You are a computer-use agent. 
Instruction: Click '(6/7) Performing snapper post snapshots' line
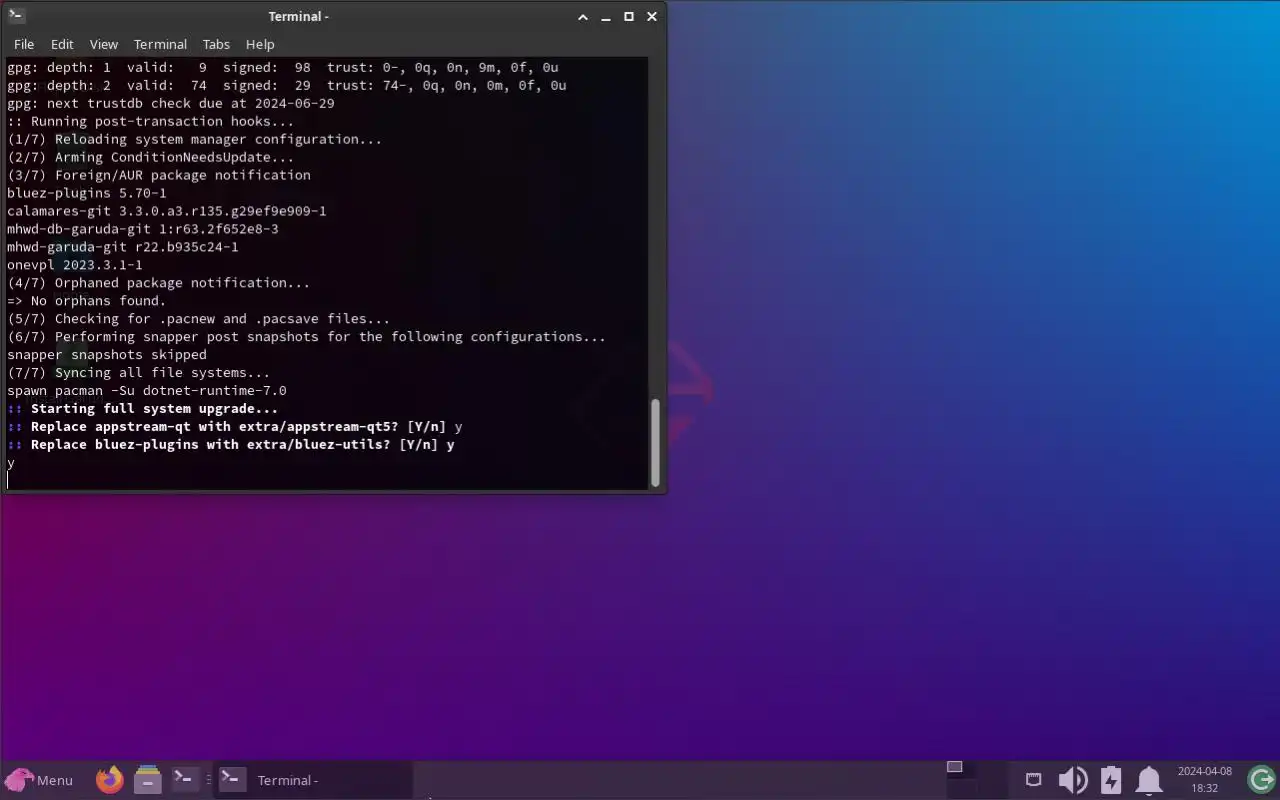coord(306,337)
